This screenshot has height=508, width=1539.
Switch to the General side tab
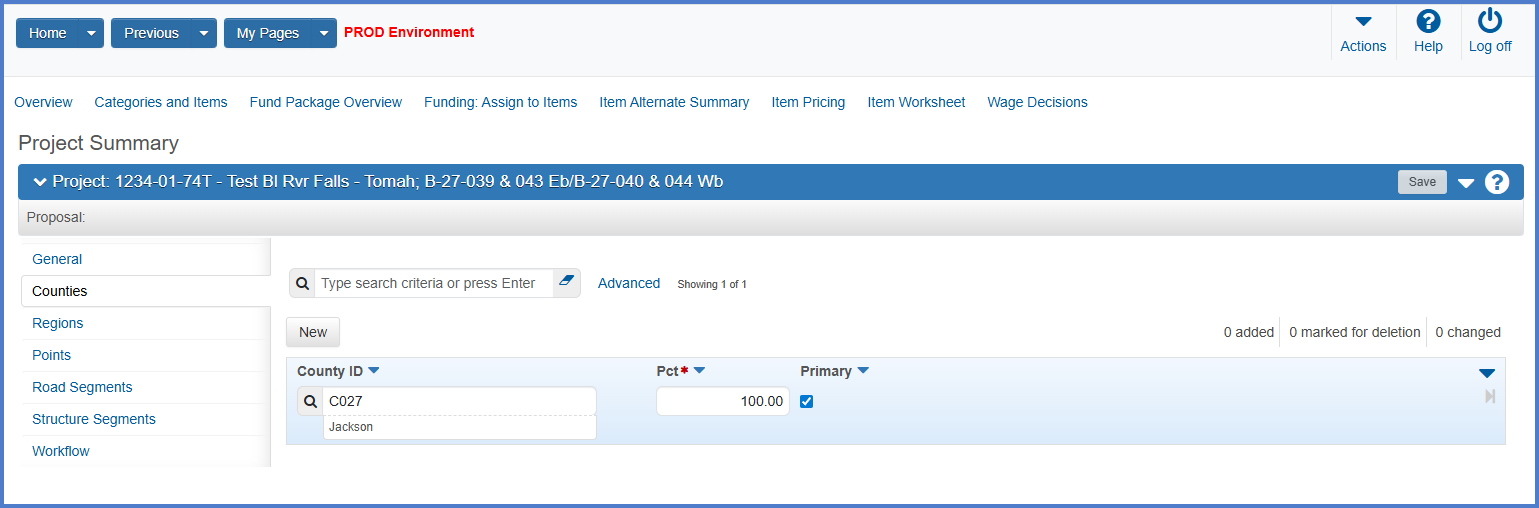[x=57, y=259]
